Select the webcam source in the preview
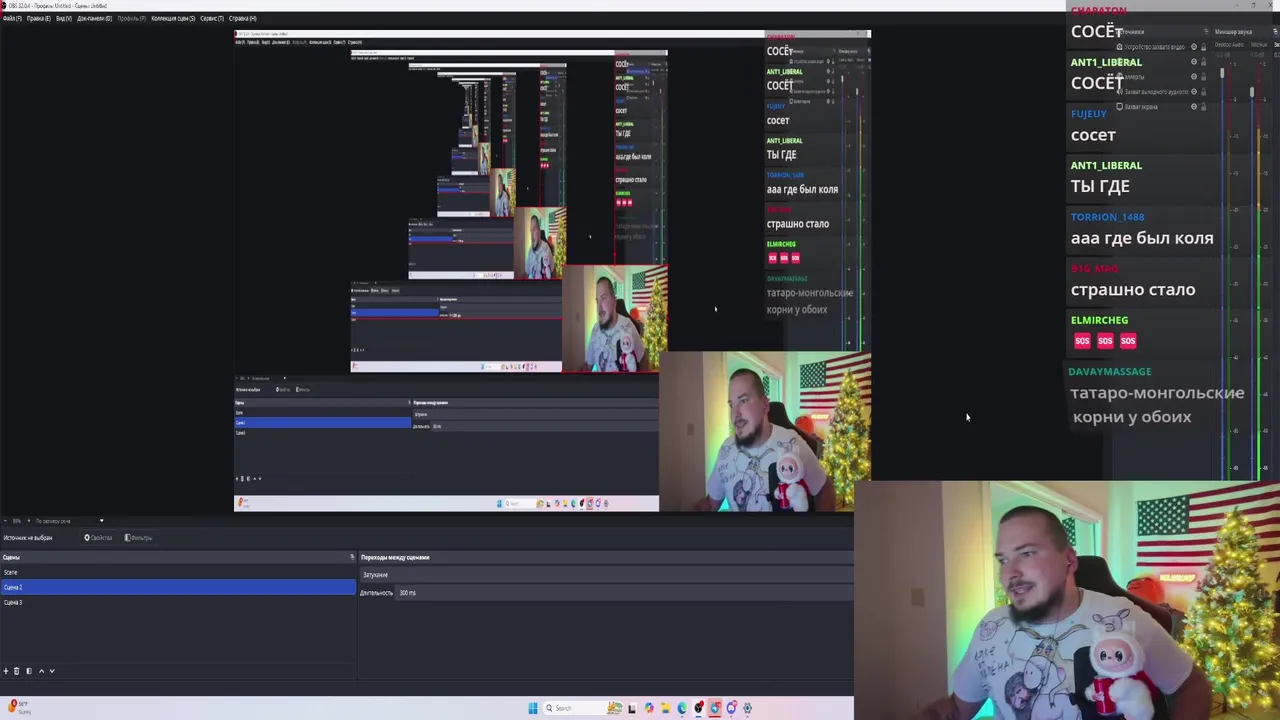The image size is (1280, 720). click(765, 430)
